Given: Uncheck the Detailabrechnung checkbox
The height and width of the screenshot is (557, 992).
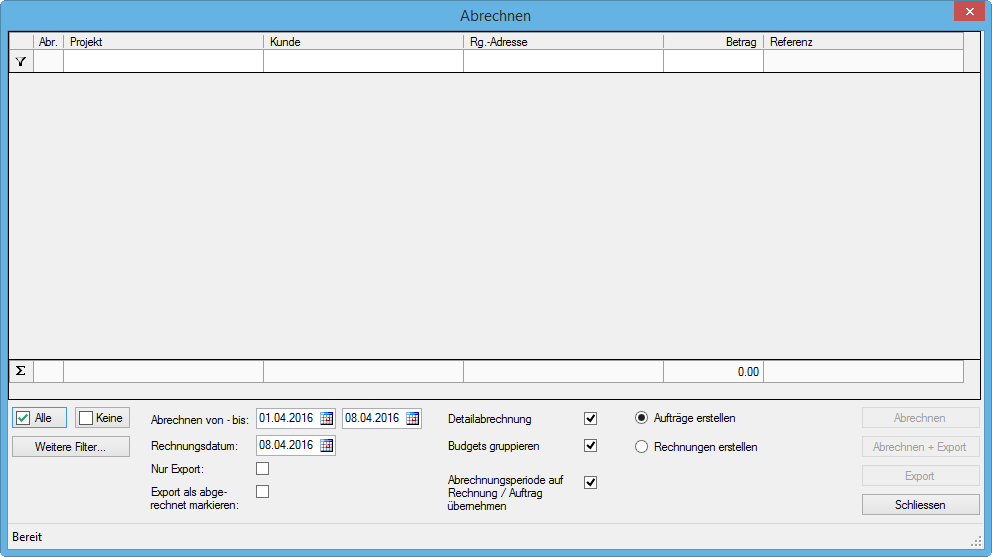Looking at the screenshot, I should [x=590, y=419].
